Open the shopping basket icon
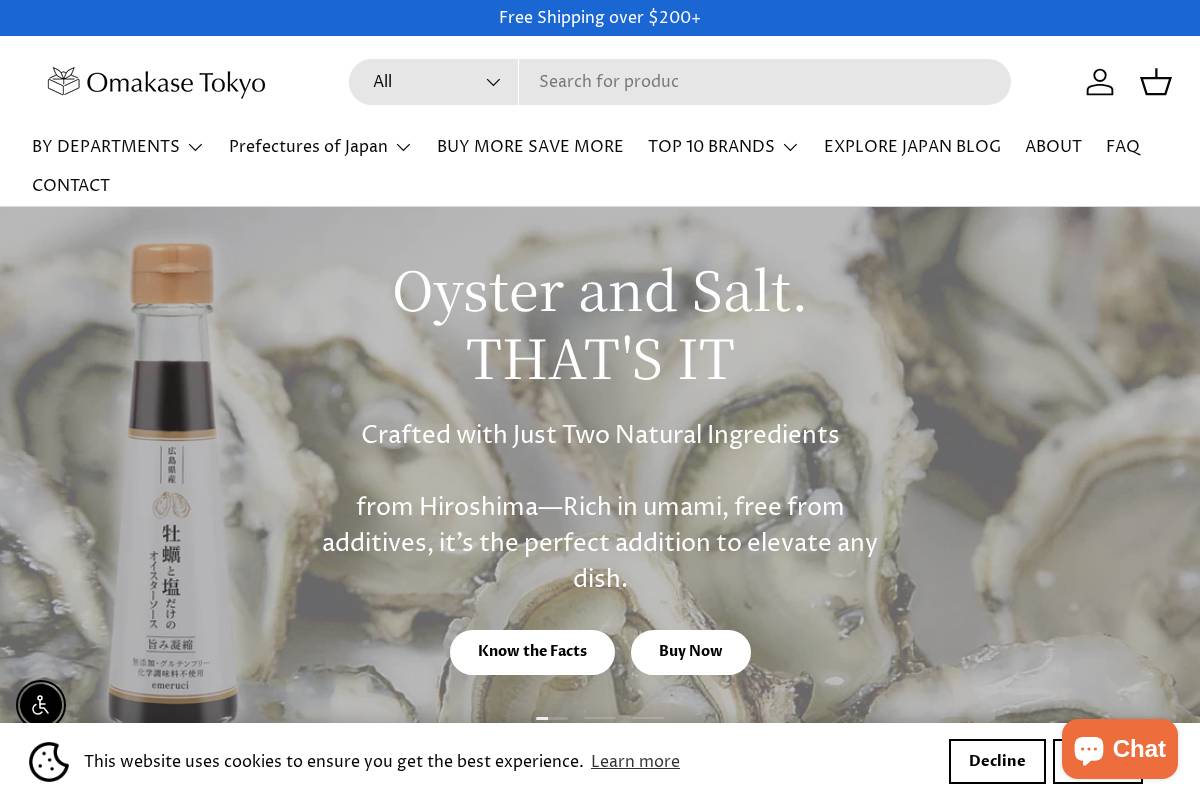The width and height of the screenshot is (1200, 800). (x=1156, y=82)
